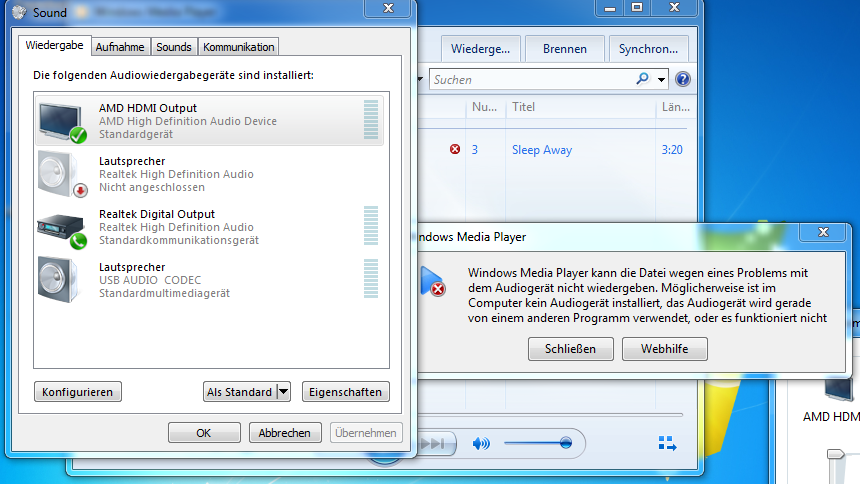The height and width of the screenshot is (484, 860).
Task: Click the Nu... column header
Action: (485, 107)
